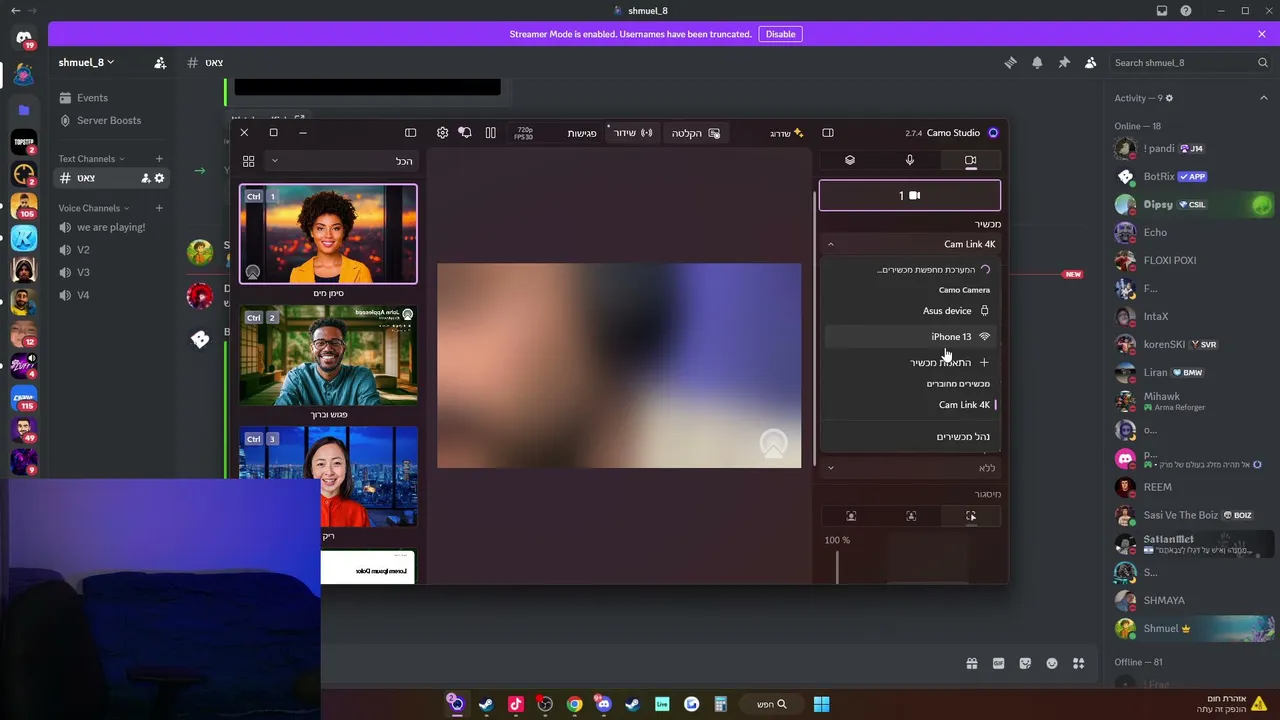The image size is (1280, 720).
Task: Choose Asus device from device list
Action: click(910, 311)
